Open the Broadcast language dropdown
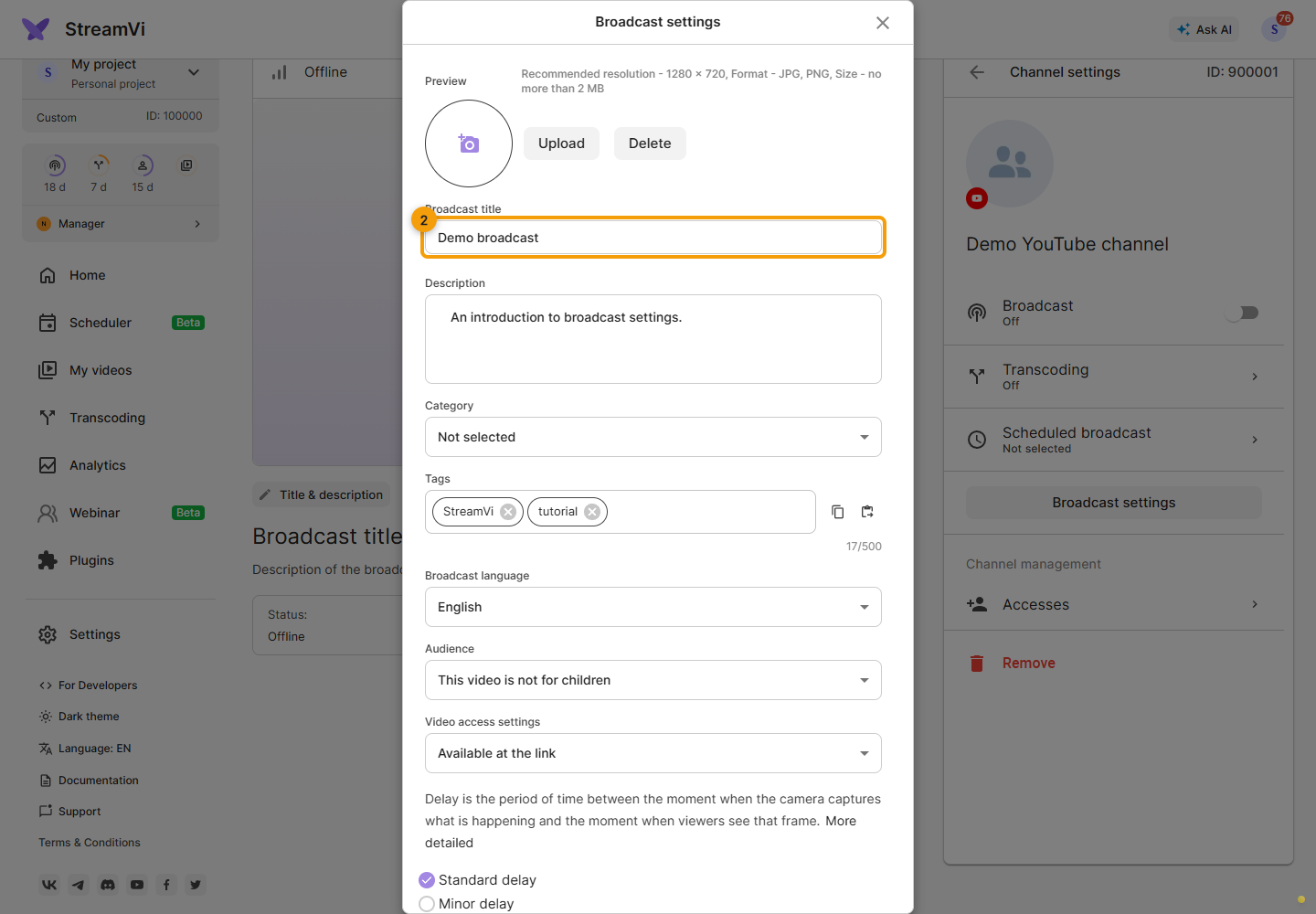Screen dimensions: 1316x914 pyautogui.click(x=653, y=607)
